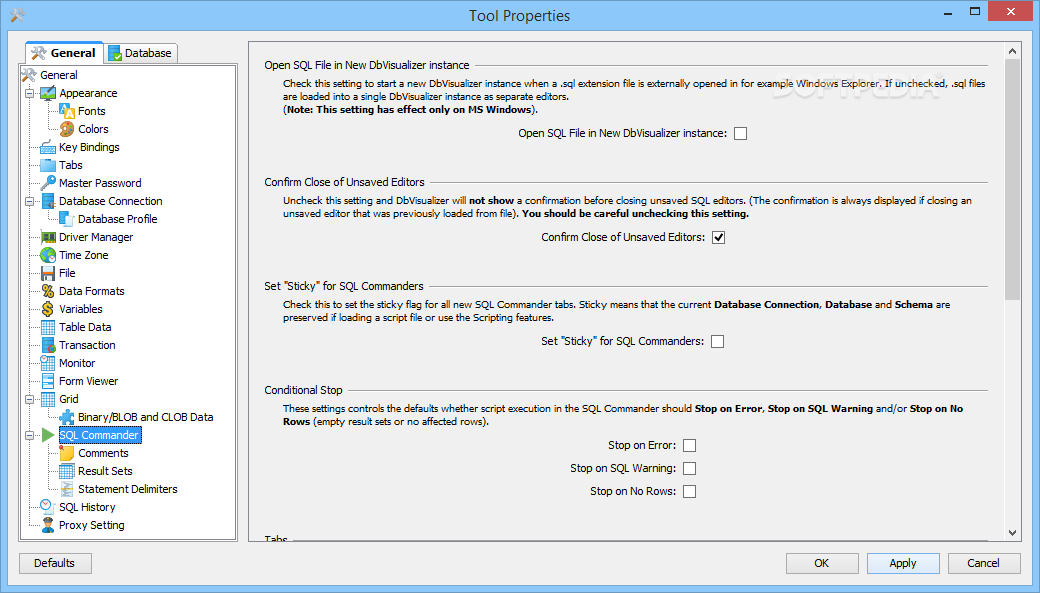This screenshot has width=1040, height=593.
Task: Click the Comments note icon
Action: tap(67, 452)
